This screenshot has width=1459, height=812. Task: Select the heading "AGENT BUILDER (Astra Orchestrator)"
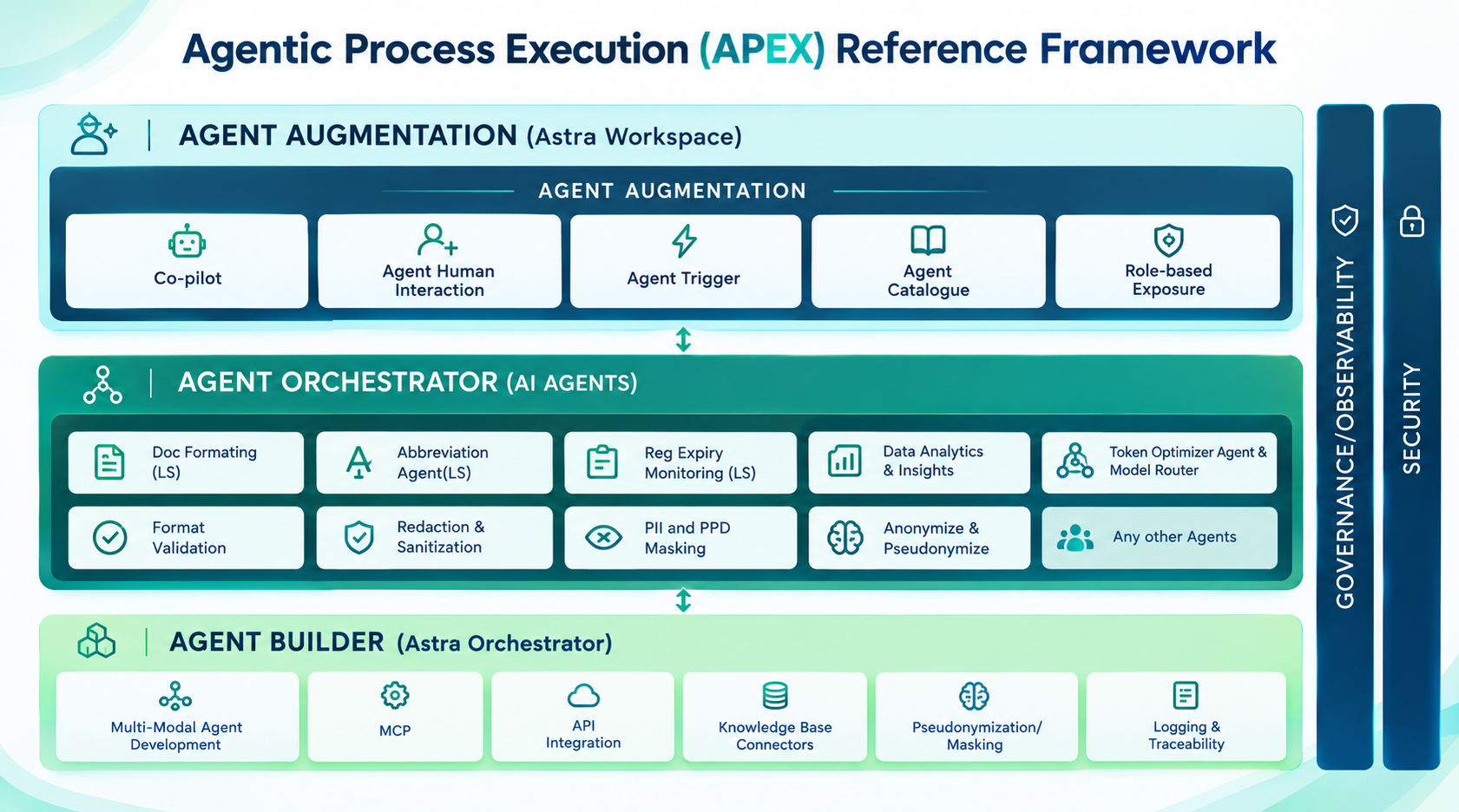(391, 643)
